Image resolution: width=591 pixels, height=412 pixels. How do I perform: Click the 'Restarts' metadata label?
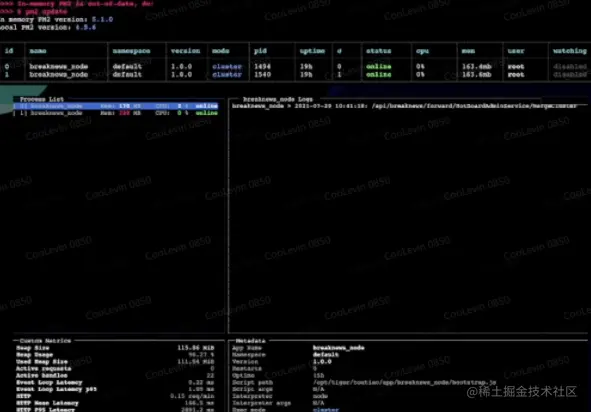click(x=247, y=369)
